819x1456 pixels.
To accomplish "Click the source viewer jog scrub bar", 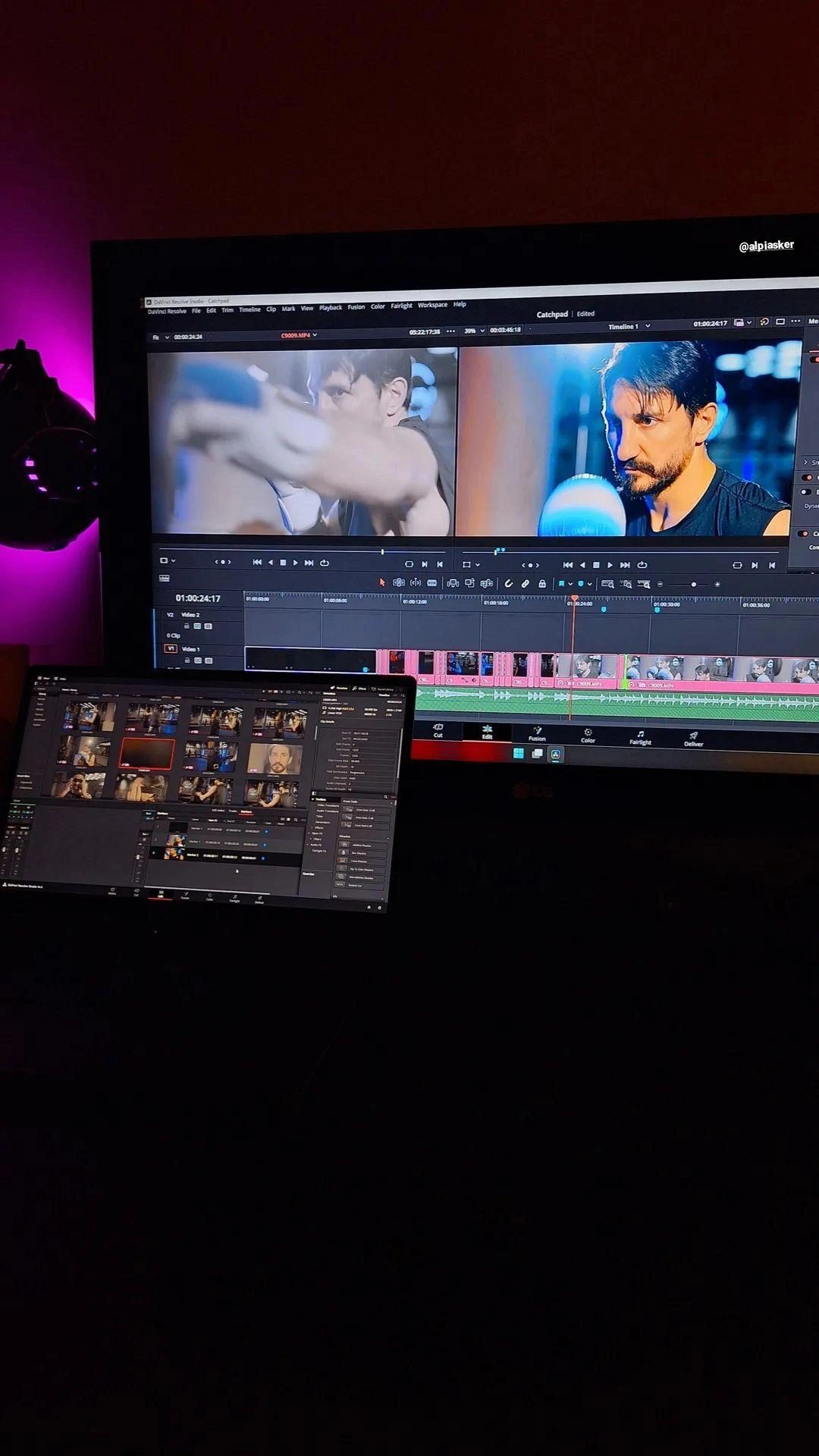I will [302, 551].
